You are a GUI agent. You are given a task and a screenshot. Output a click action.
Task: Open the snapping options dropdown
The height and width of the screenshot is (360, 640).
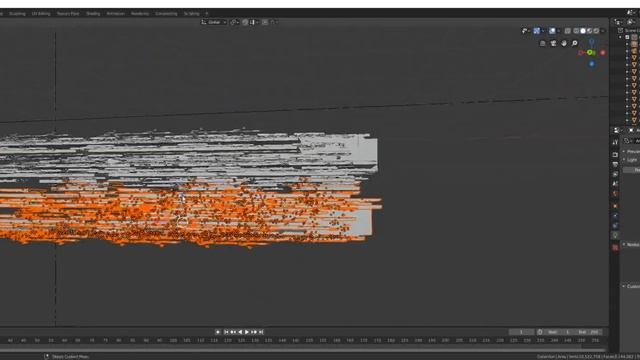(254, 22)
